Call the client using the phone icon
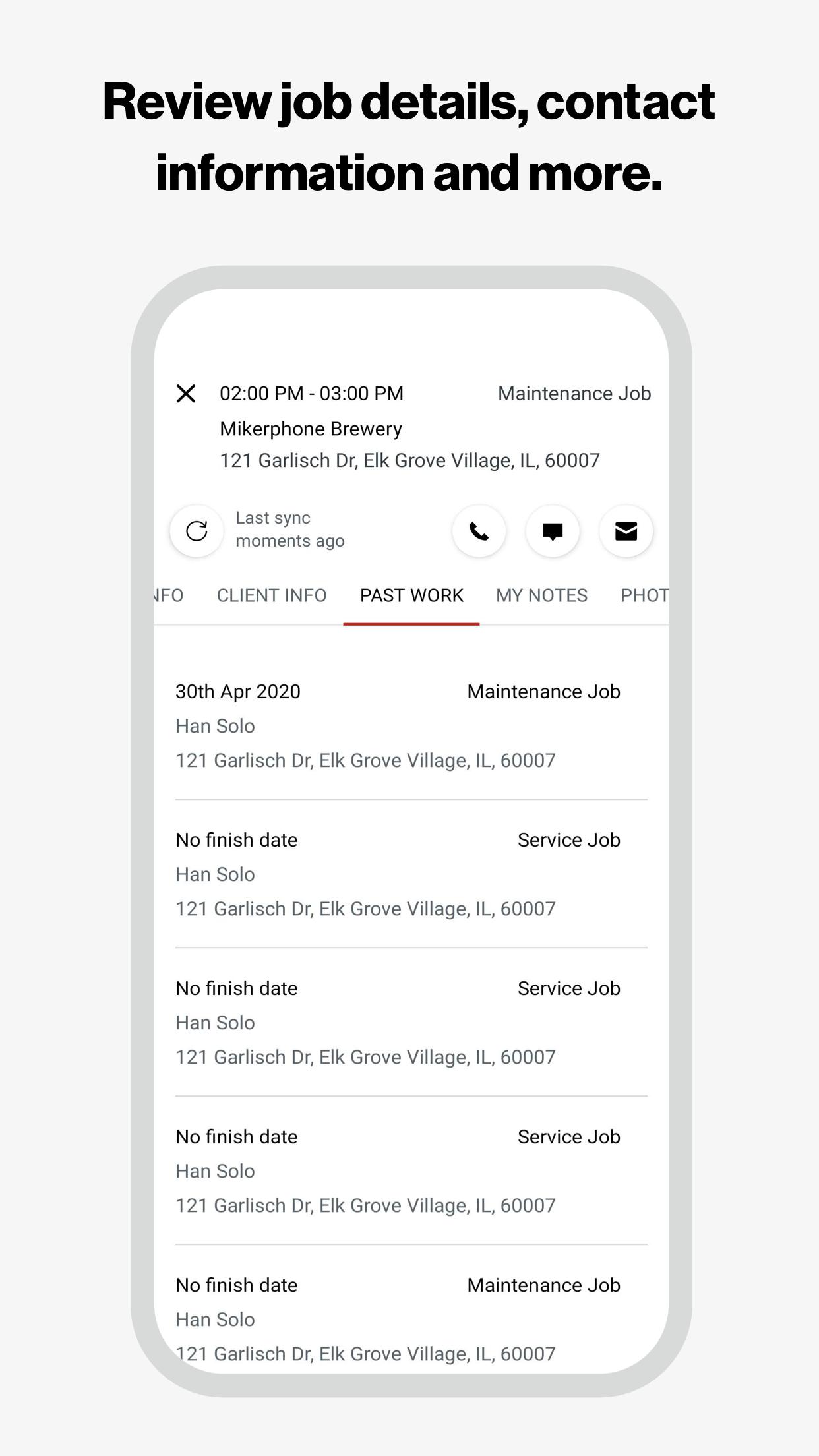819x1456 pixels. 479,531
